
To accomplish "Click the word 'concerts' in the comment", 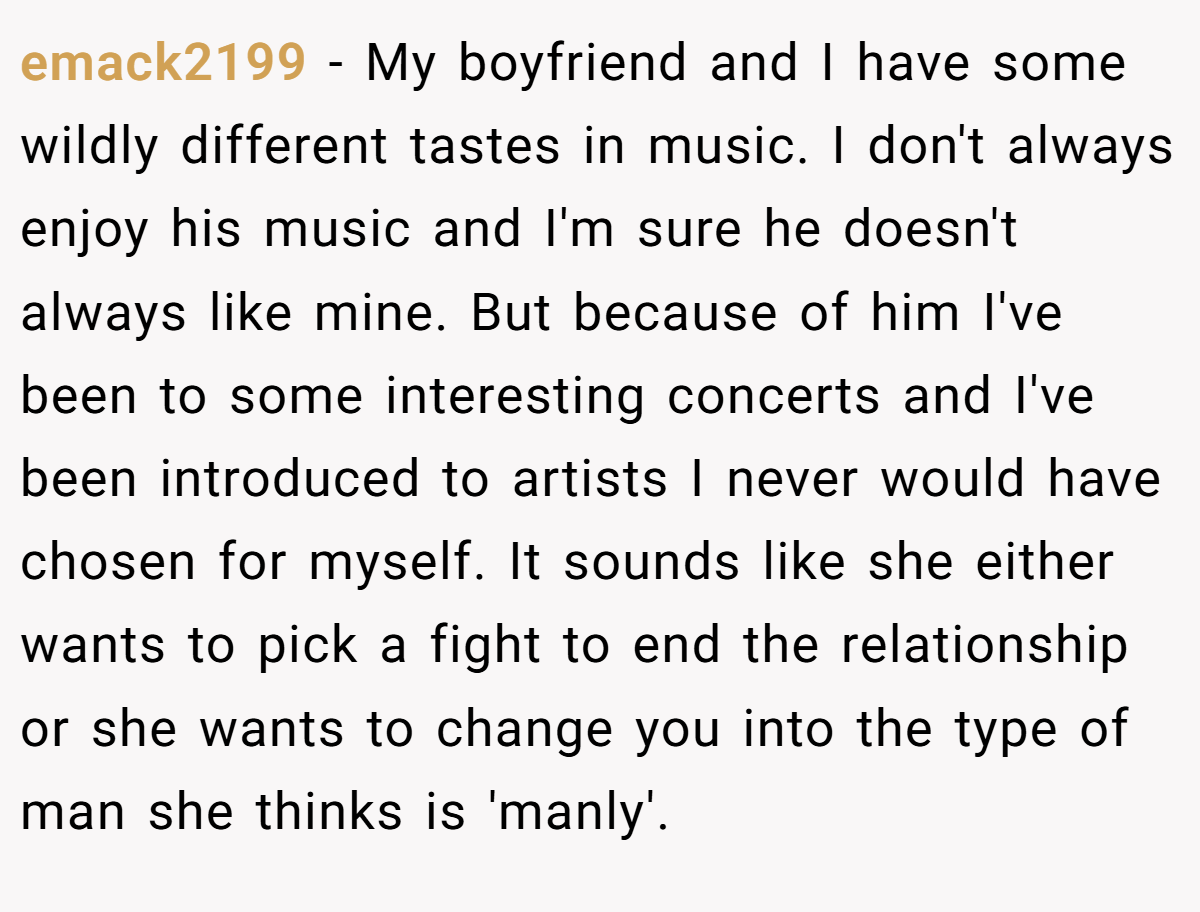I will click(774, 397).
